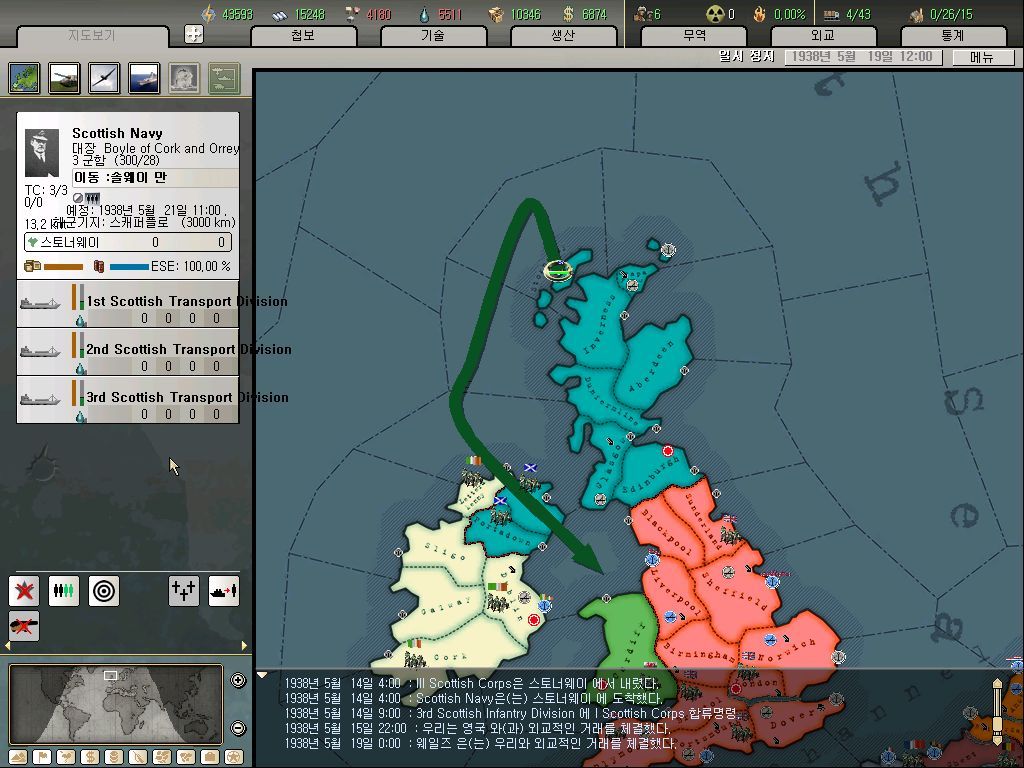Open the 기술 (Technology) tab

point(433,36)
